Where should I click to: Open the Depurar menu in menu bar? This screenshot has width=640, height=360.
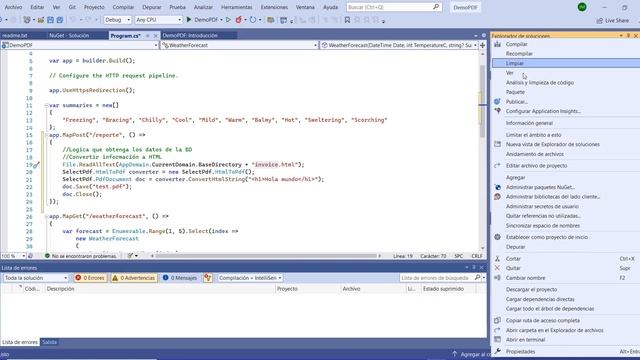pos(151,7)
